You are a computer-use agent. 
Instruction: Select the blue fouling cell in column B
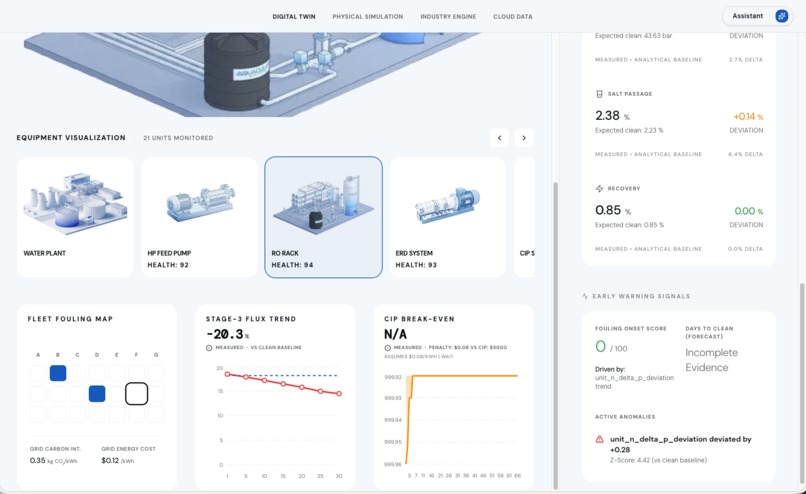click(58, 373)
